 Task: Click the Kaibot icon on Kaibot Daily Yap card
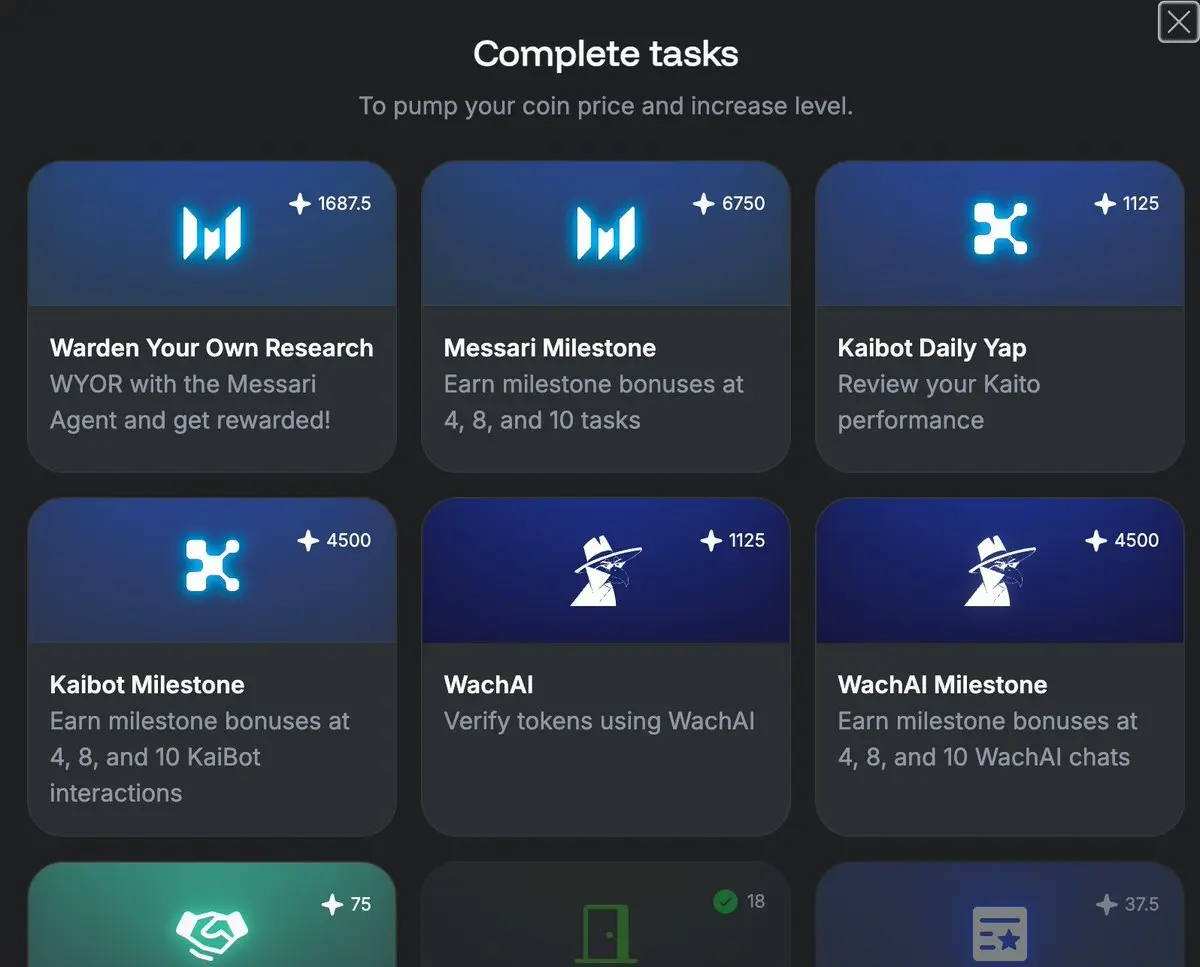pyautogui.click(x=1000, y=228)
